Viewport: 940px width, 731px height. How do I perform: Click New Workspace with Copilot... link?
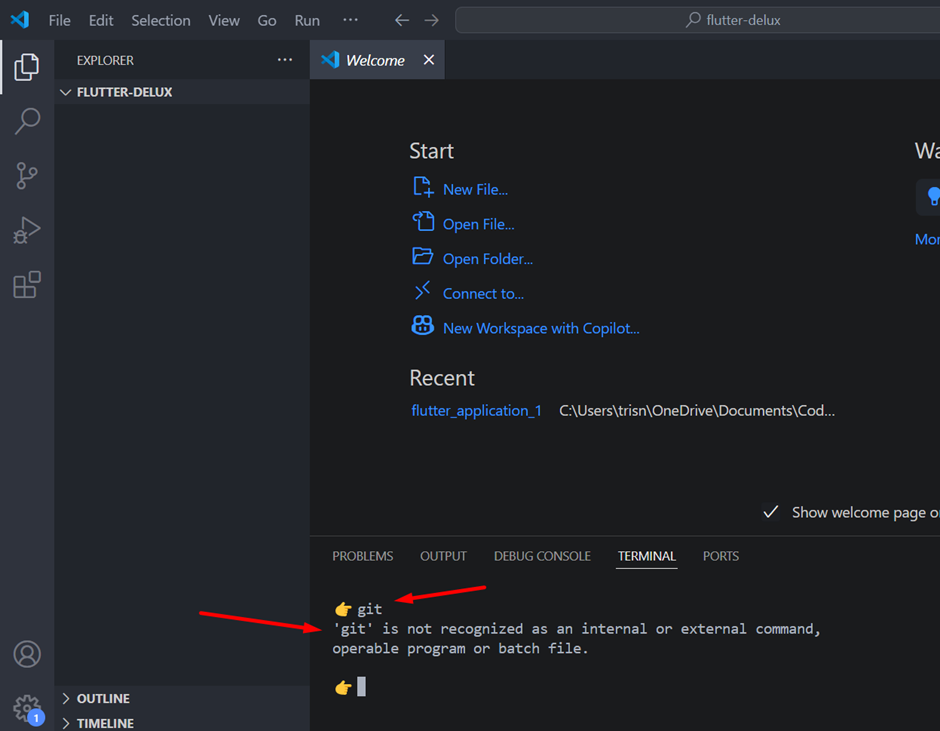pos(541,329)
